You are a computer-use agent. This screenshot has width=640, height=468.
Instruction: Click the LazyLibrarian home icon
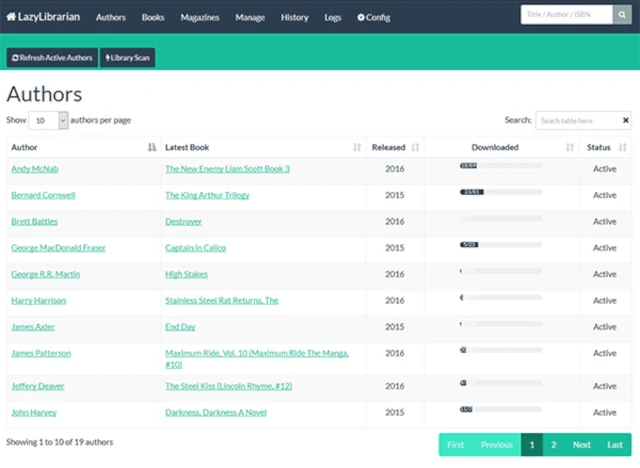click(11, 17)
